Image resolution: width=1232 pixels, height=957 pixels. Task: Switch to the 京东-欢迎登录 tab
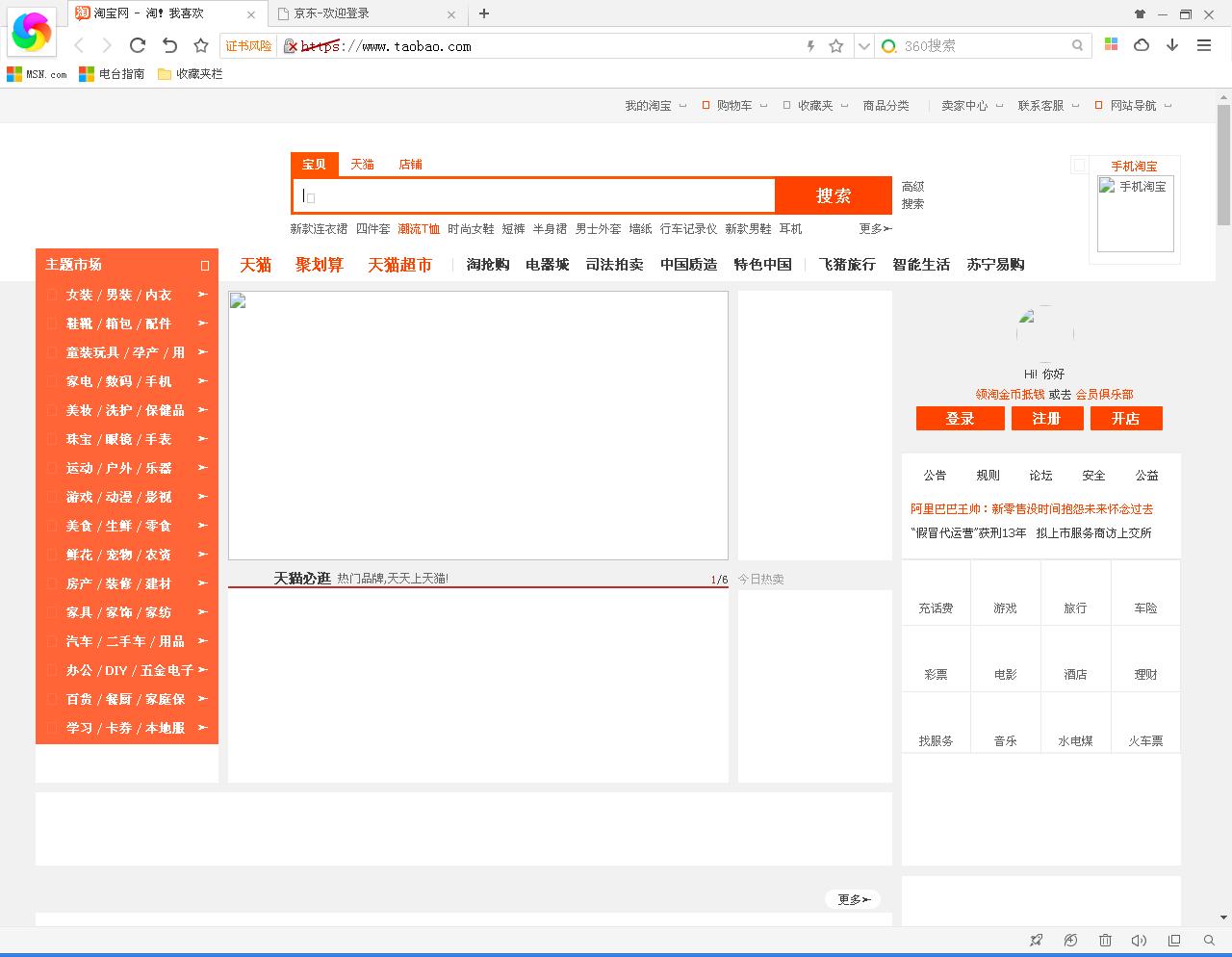366,13
